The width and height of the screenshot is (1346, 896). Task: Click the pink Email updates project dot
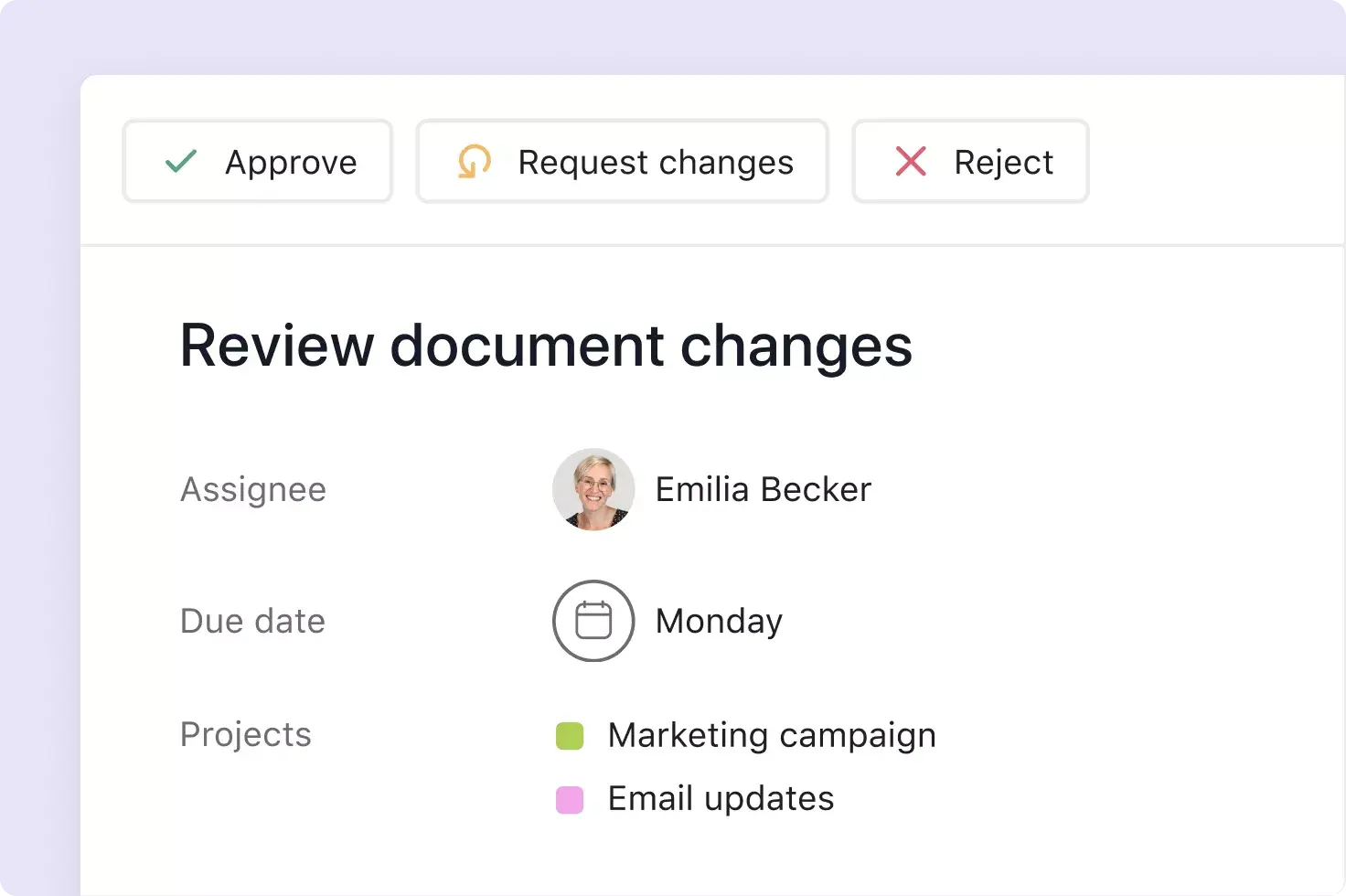click(569, 798)
